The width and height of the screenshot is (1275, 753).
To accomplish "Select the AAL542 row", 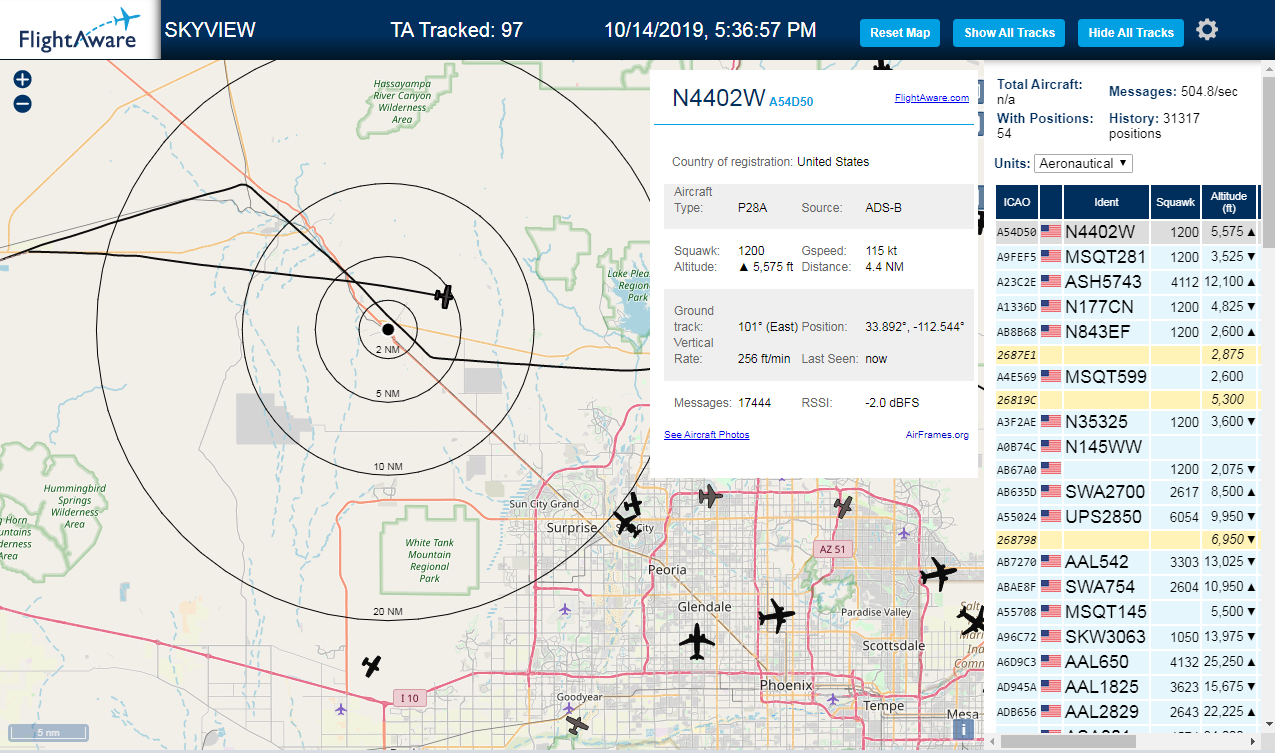I will point(1127,562).
